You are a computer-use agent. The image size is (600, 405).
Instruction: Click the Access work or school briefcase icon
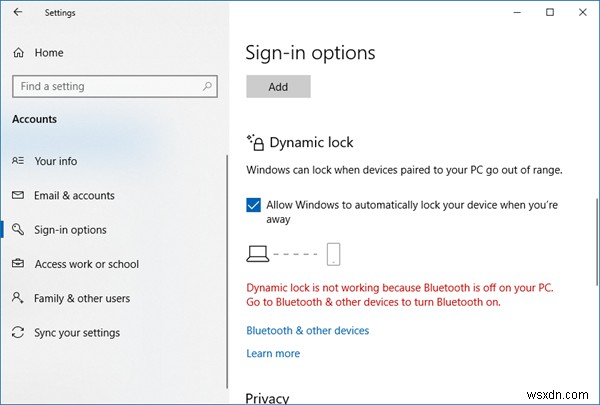pyautogui.click(x=18, y=263)
